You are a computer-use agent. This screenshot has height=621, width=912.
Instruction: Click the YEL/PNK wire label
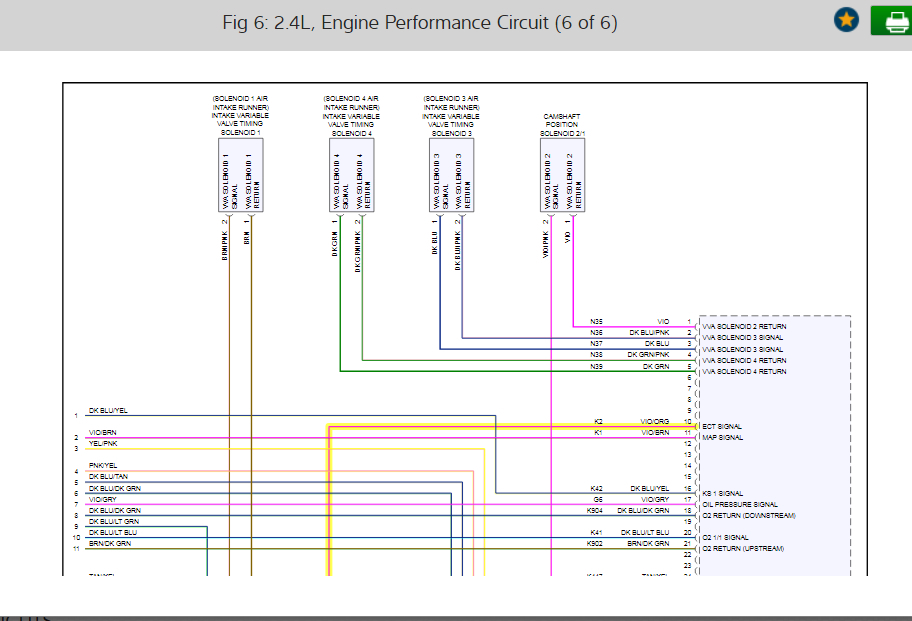pyautogui.click(x=103, y=444)
